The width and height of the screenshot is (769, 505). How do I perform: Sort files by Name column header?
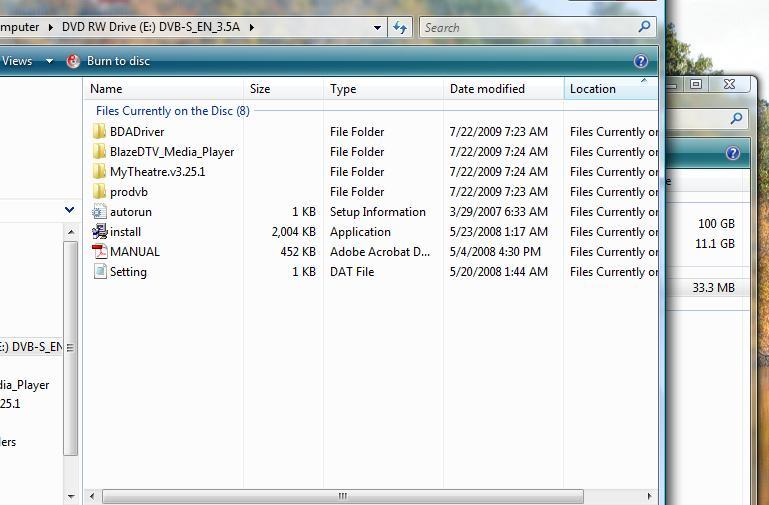point(106,89)
